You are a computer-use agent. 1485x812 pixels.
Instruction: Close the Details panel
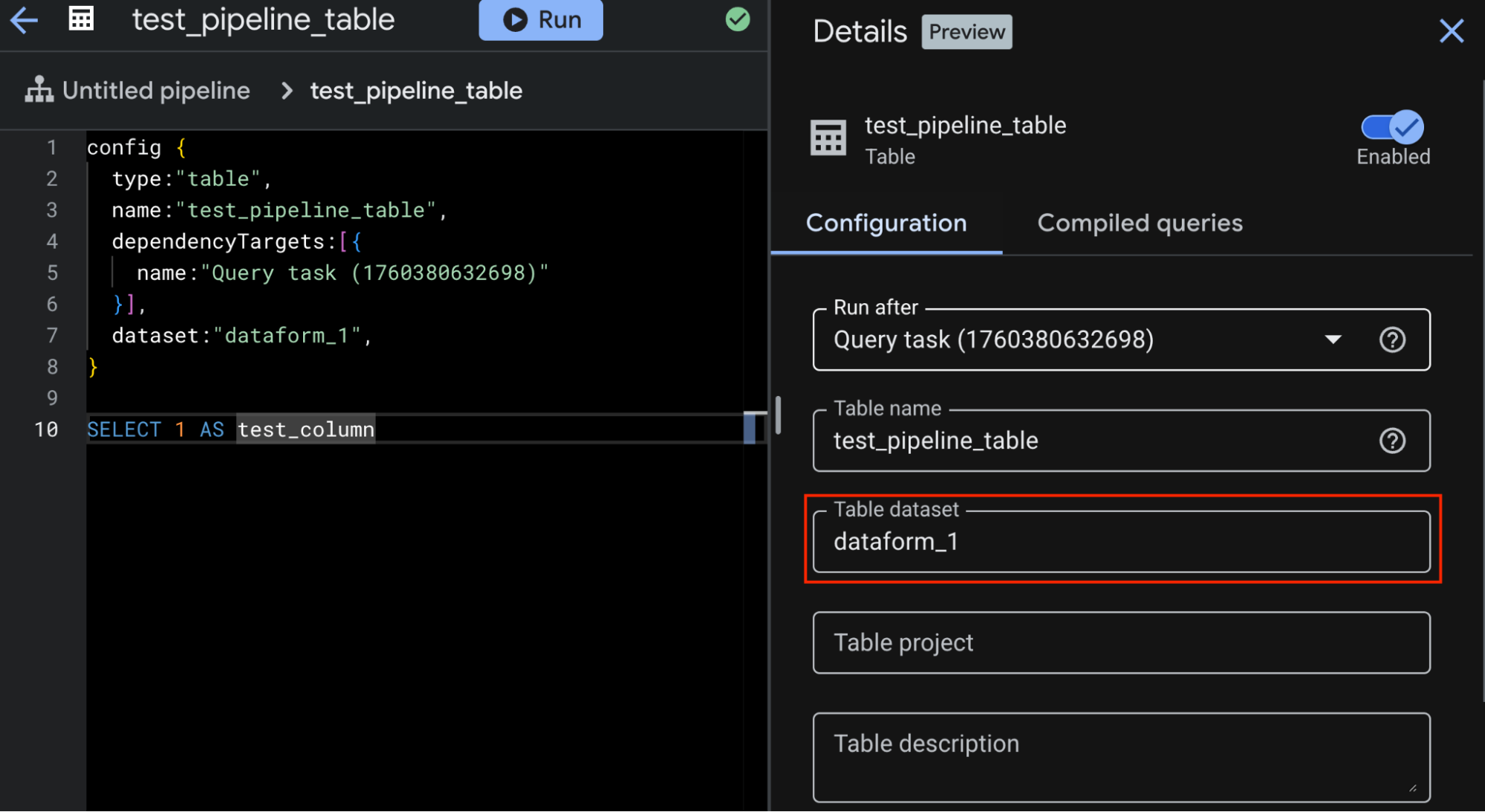click(x=1451, y=31)
